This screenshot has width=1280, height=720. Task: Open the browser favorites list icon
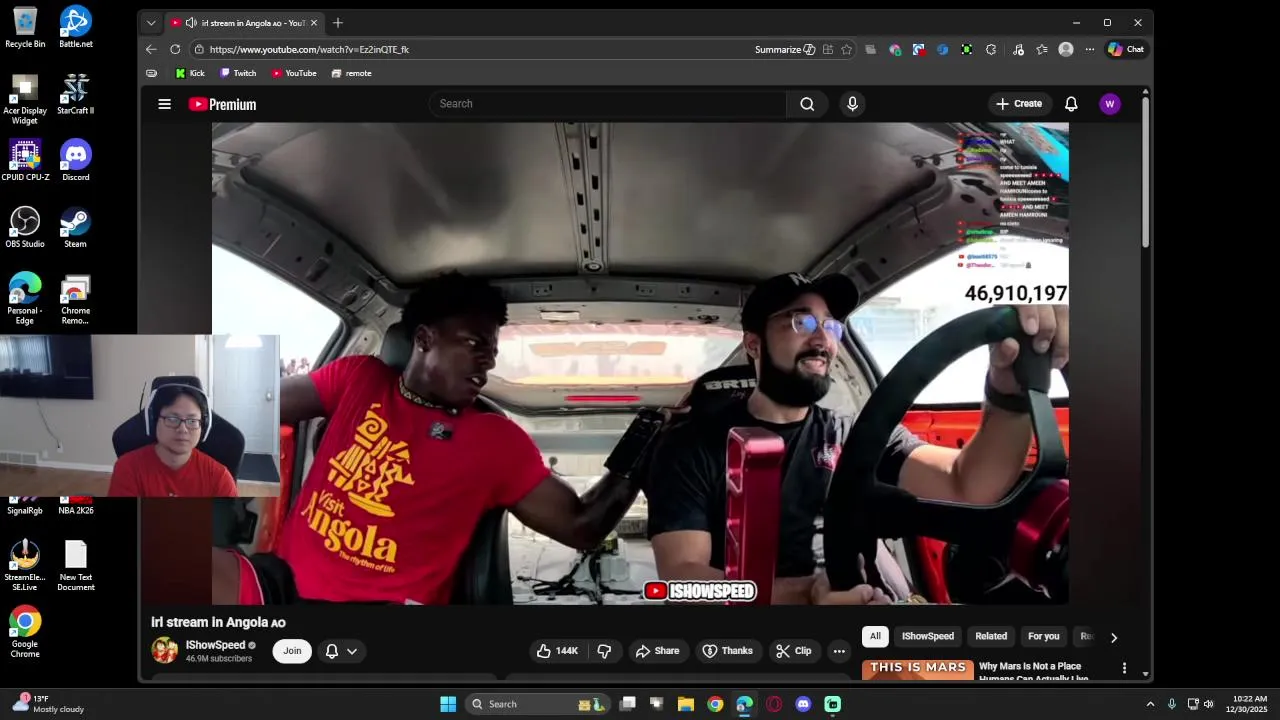1042,49
